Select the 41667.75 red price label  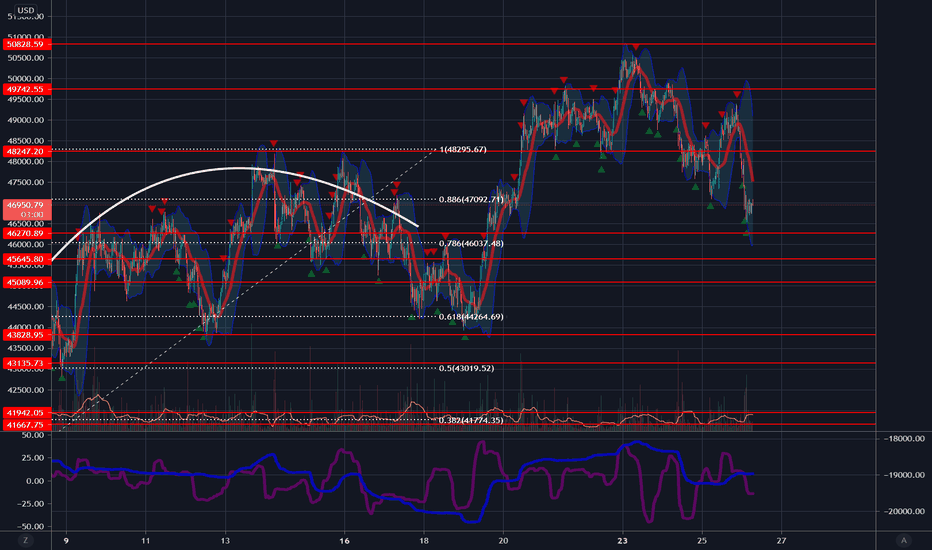click(27, 425)
